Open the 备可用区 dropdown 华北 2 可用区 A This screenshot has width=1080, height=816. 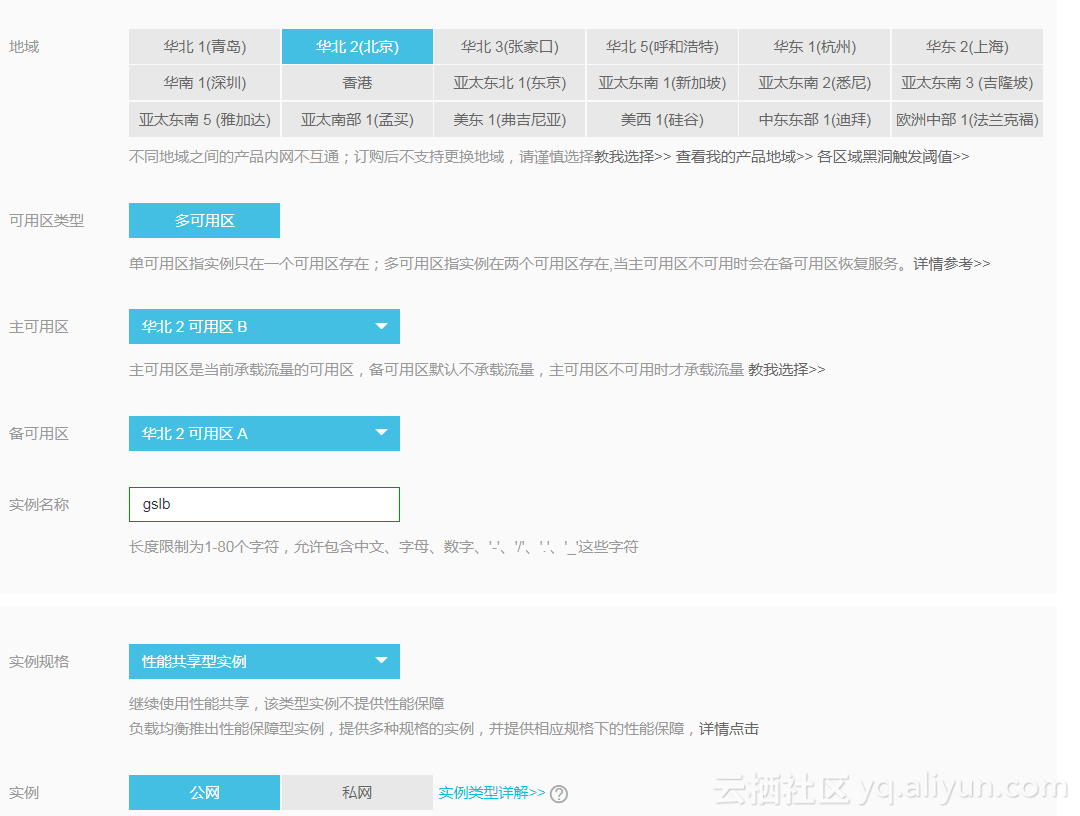(264, 433)
